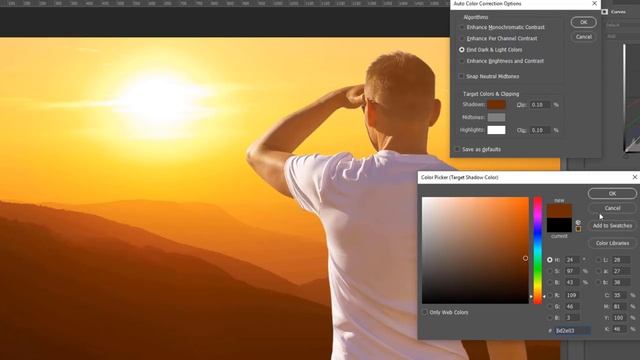640x360 pixels.
Task: Enable Snap Neutral Midtones checkbox
Action: click(461, 76)
